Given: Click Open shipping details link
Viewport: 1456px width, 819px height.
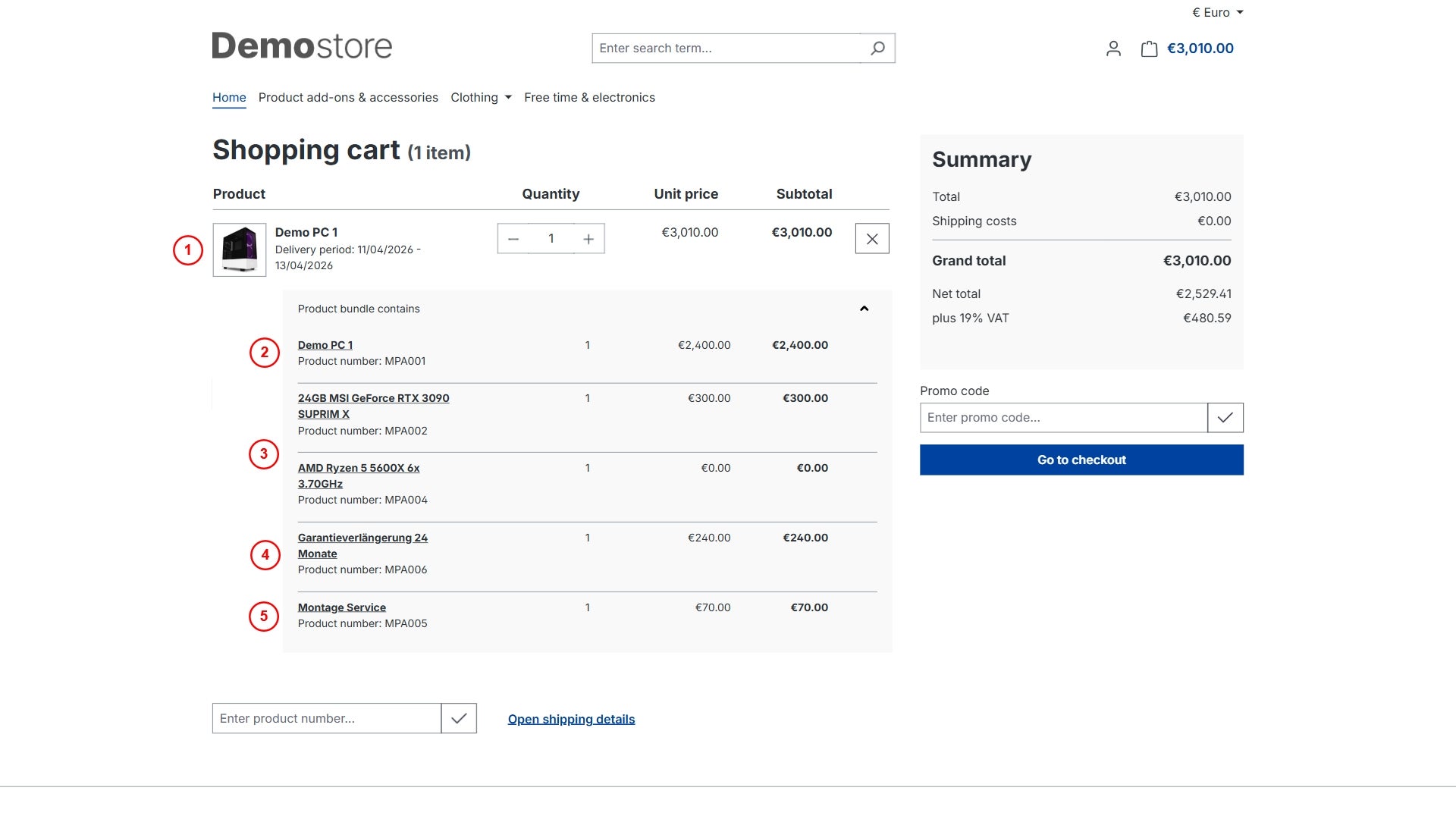Looking at the screenshot, I should coord(571,719).
